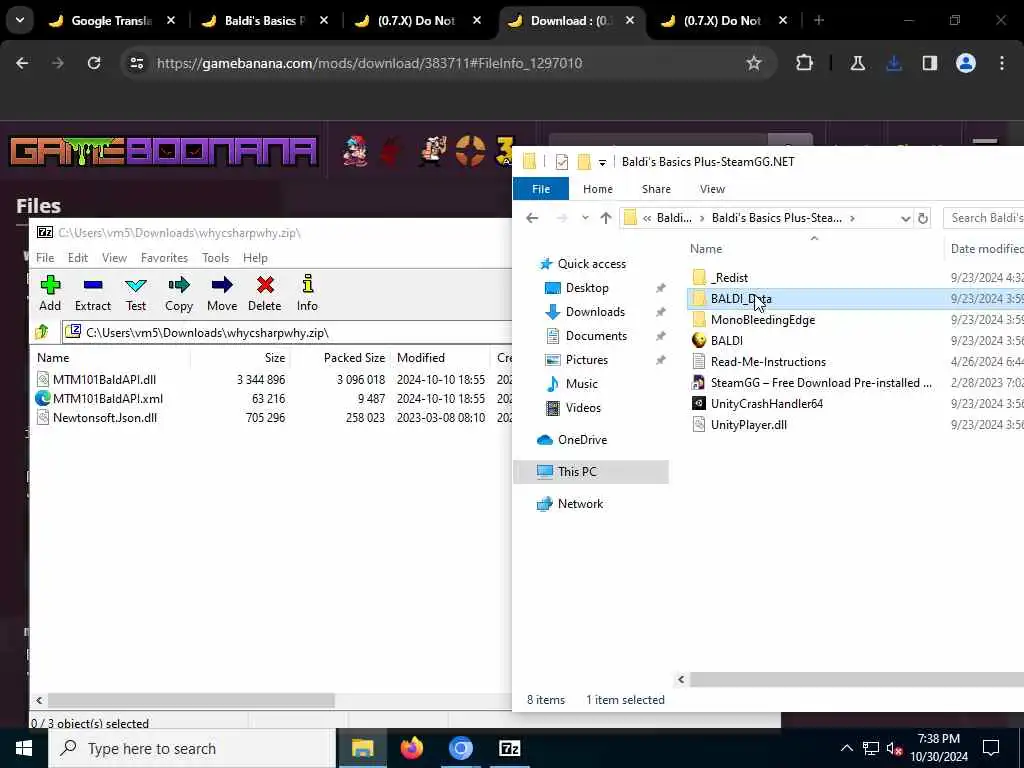Open the File menu in 7-Zip

tap(45, 258)
